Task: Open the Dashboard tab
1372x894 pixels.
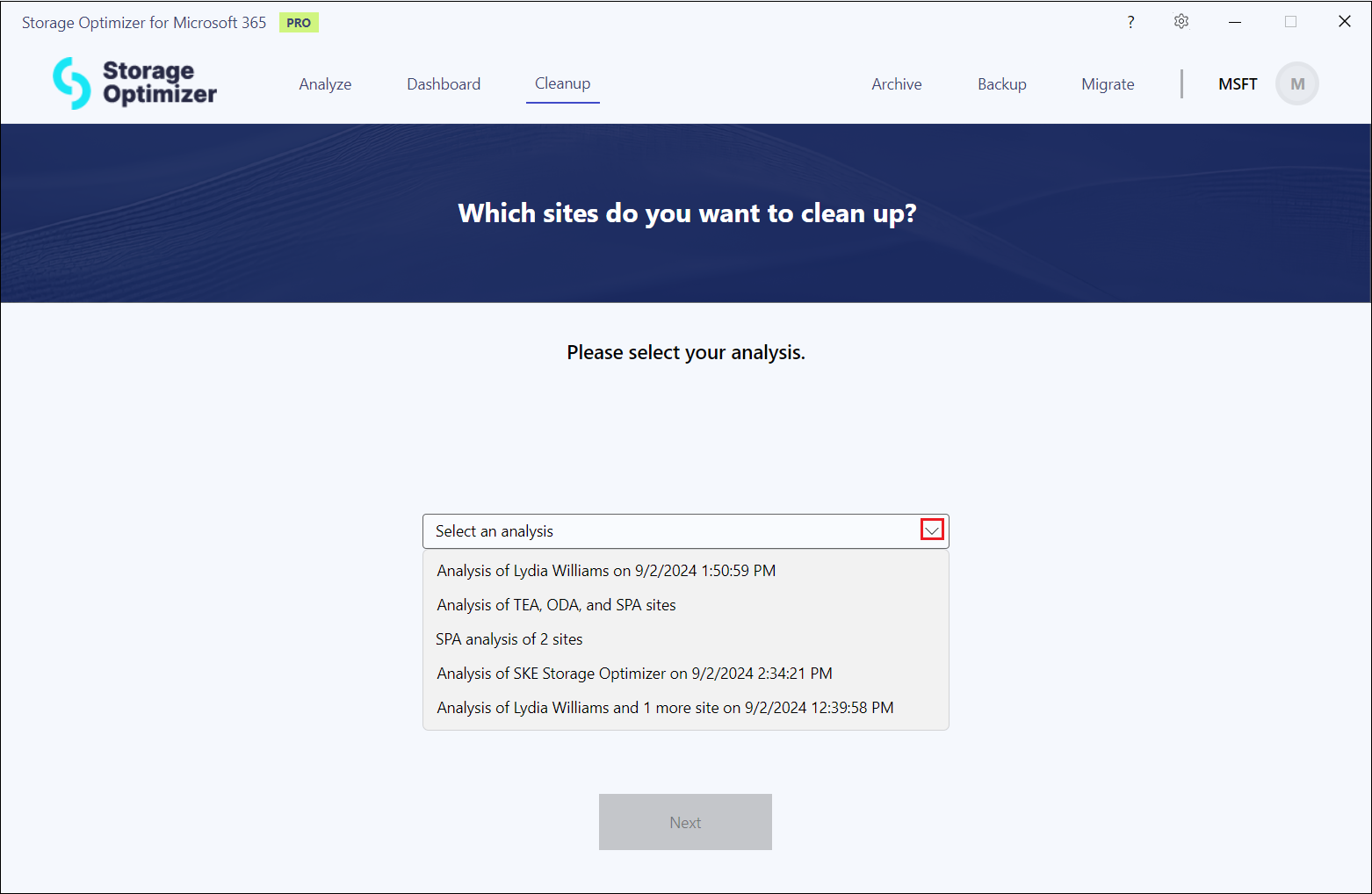Action: coord(444,84)
